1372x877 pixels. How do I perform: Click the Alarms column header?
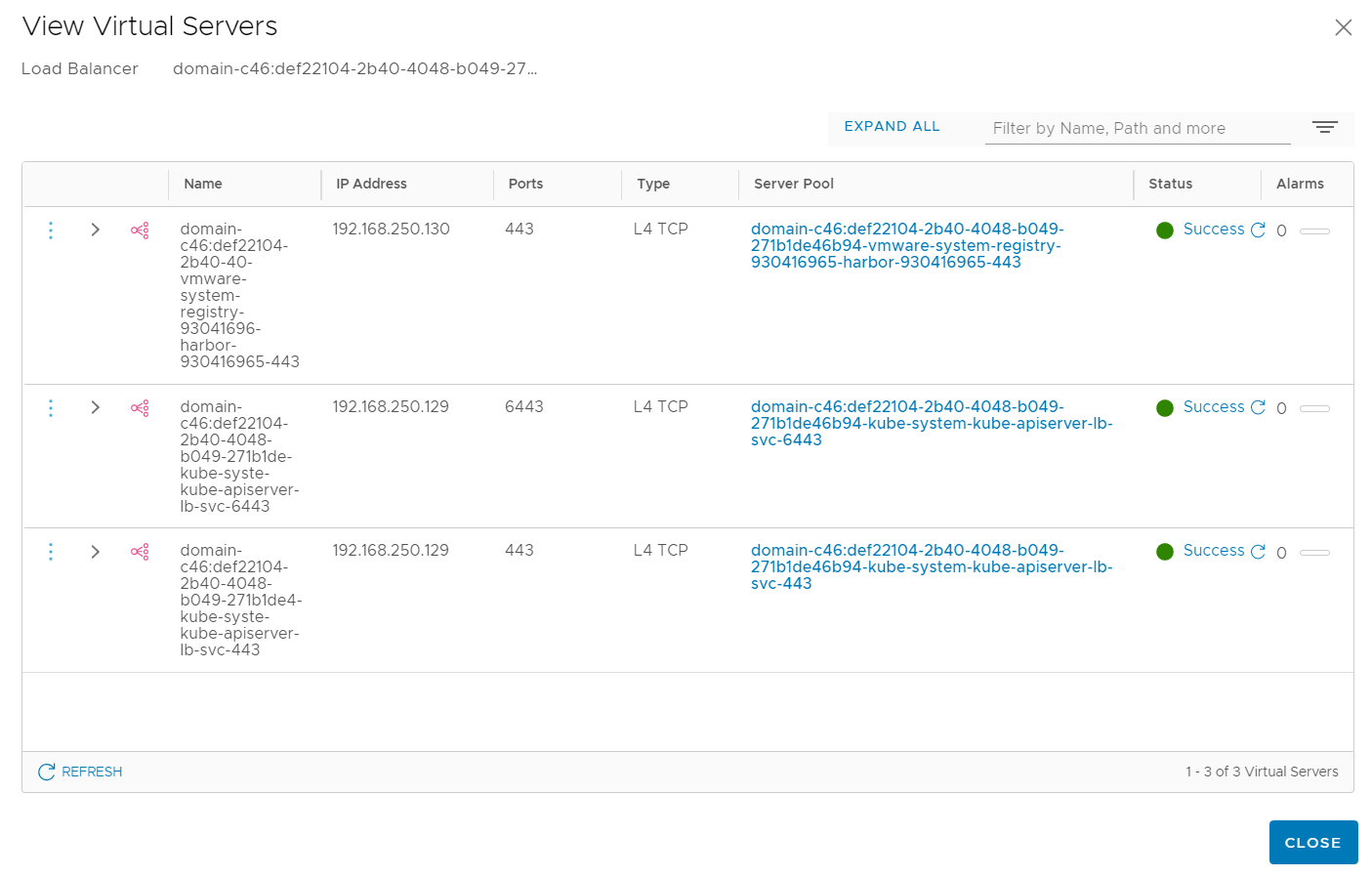pos(1300,184)
